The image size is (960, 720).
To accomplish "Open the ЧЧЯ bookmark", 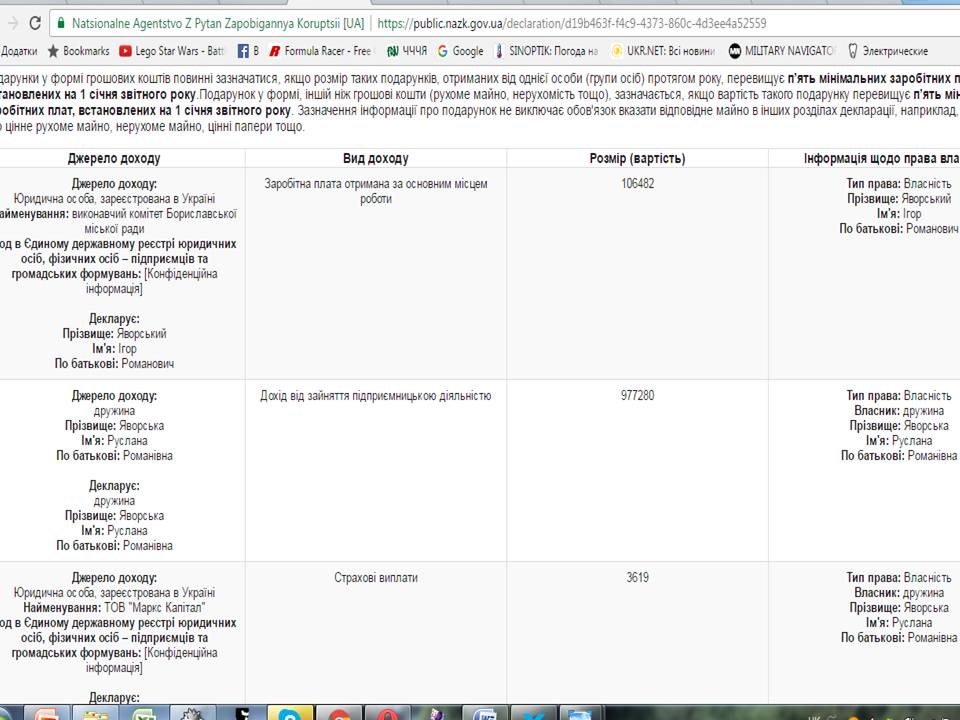I will click(x=407, y=51).
